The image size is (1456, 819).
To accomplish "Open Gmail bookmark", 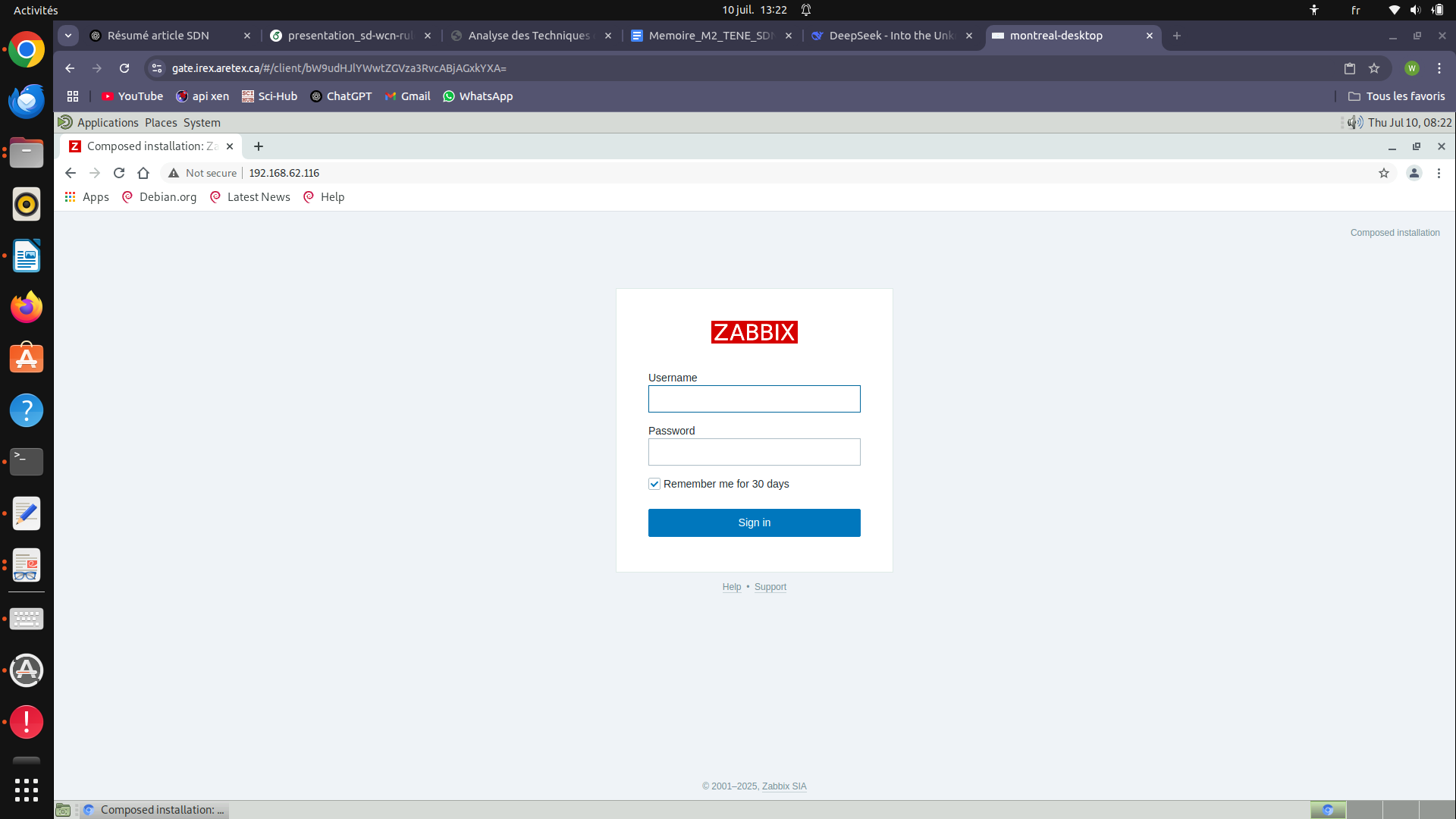I will pos(407,96).
